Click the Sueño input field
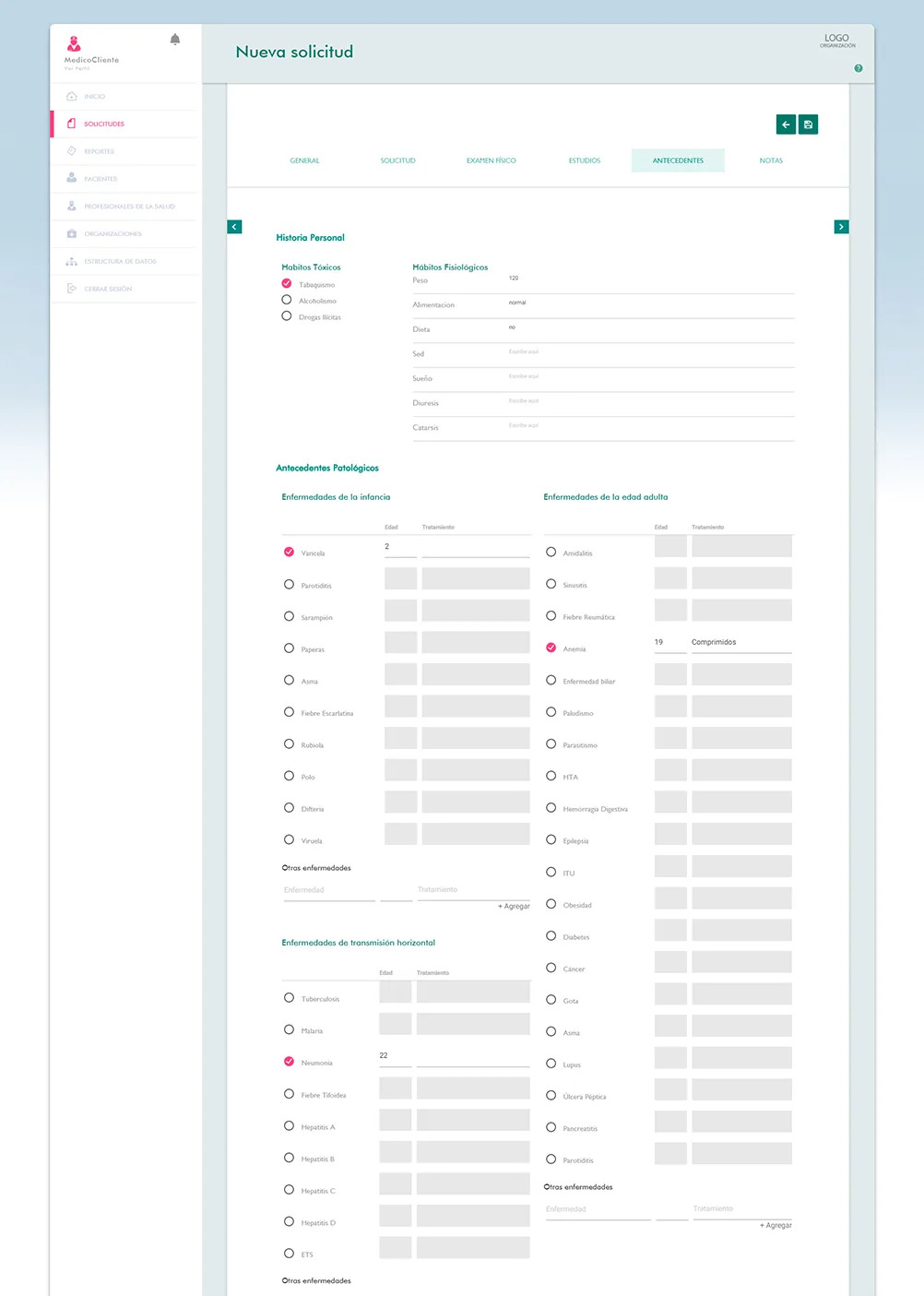924x1296 pixels. tap(651, 378)
